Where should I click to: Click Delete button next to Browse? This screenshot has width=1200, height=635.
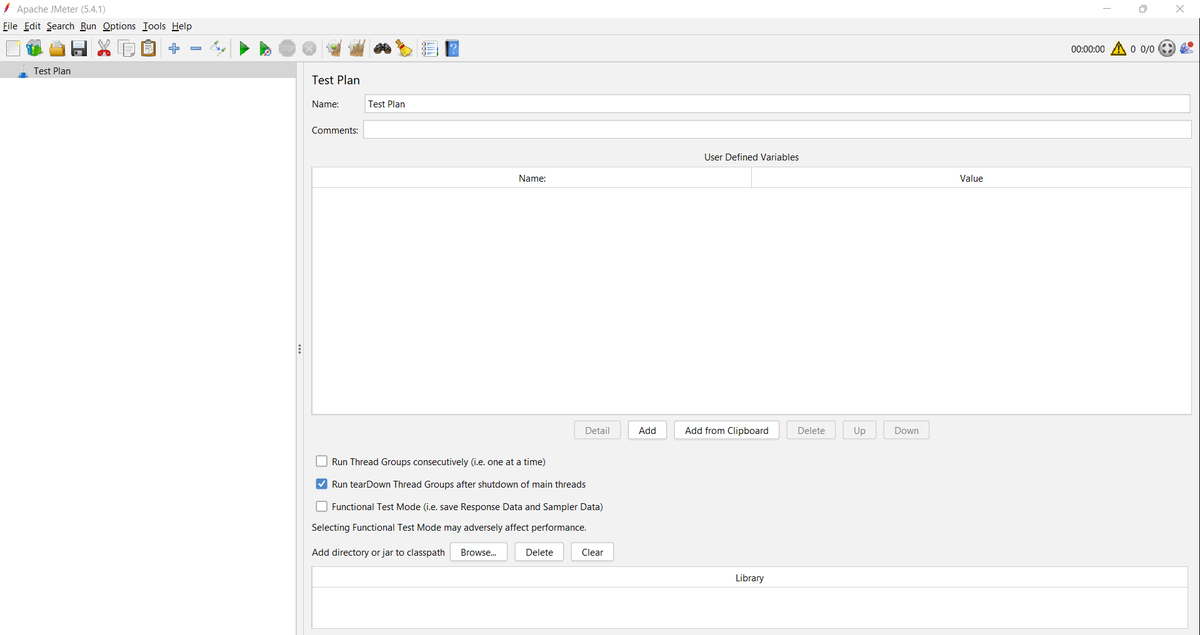[x=539, y=552]
